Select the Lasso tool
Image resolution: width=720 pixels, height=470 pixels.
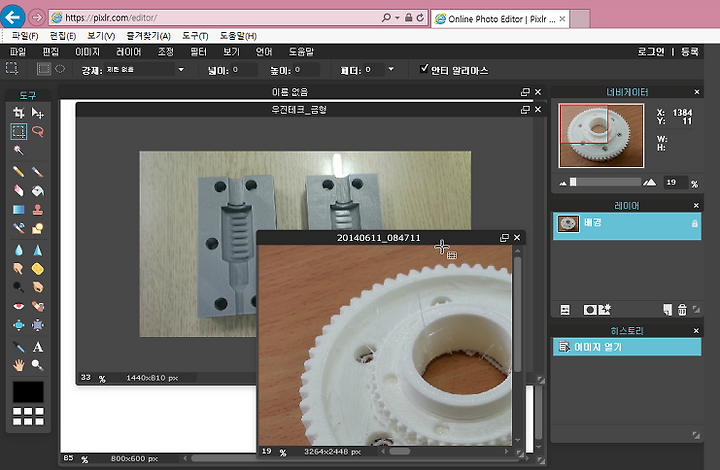38,131
